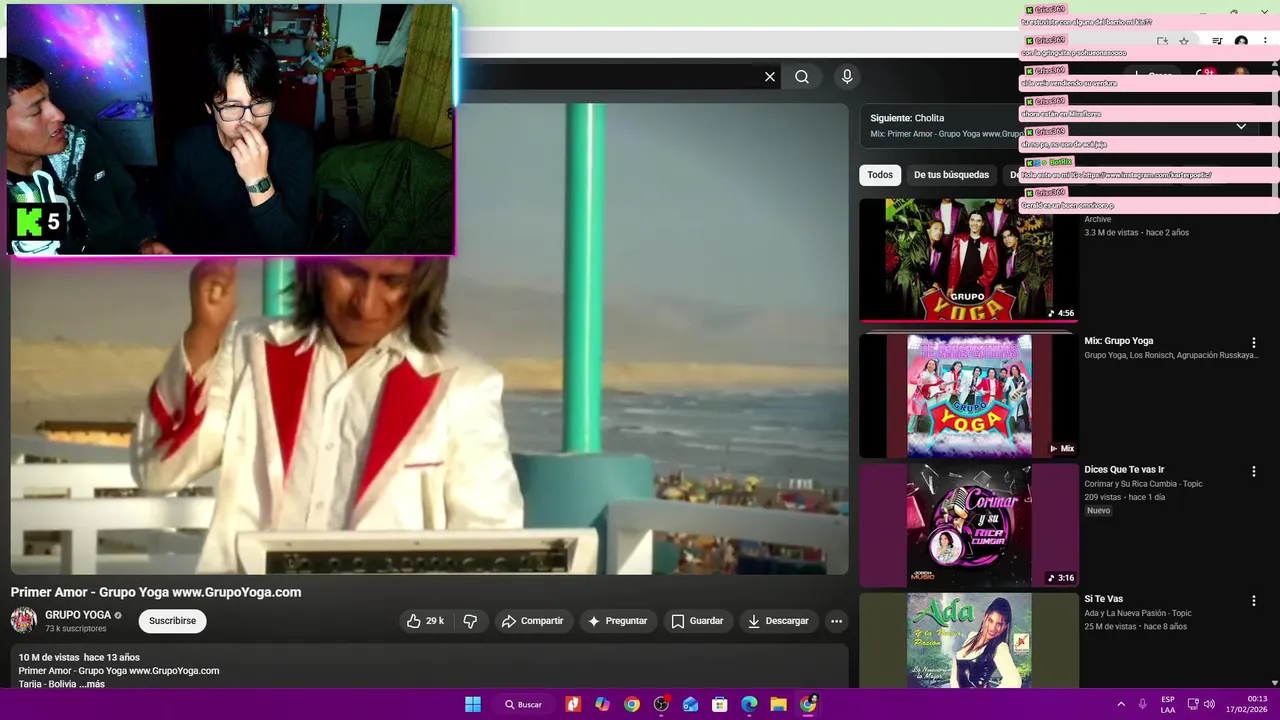Screen dimensions: 1280x720
Task: Start voice search with the microphone icon
Action: pos(847,77)
